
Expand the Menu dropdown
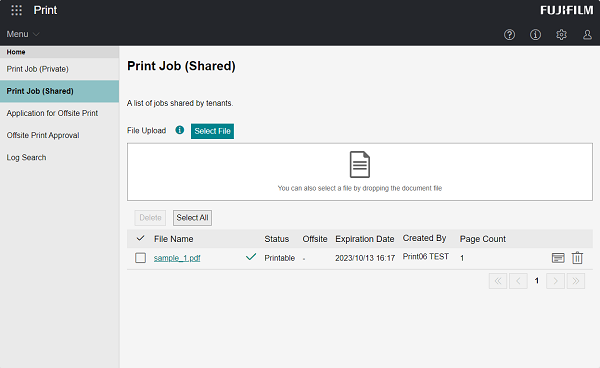(23, 34)
